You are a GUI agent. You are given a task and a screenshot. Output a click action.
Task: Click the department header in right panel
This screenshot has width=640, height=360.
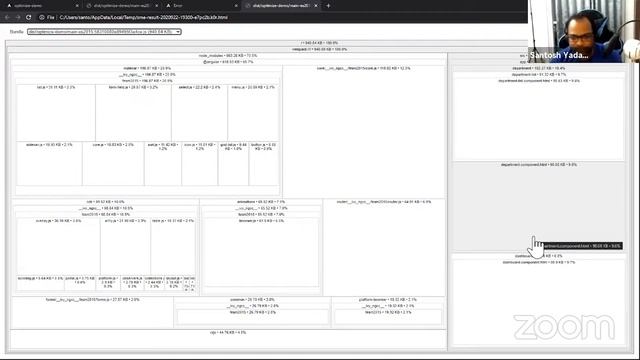click(x=538, y=68)
